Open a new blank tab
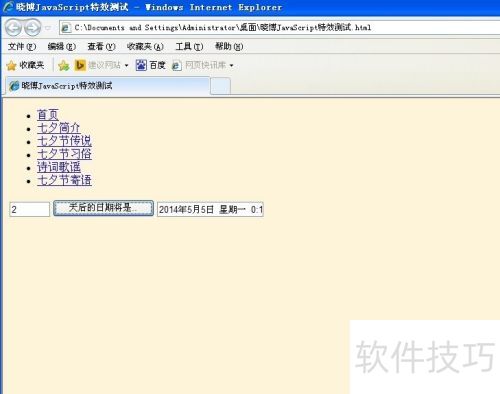Image resolution: width=500 pixels, height=394 pixels. [220, 86]
